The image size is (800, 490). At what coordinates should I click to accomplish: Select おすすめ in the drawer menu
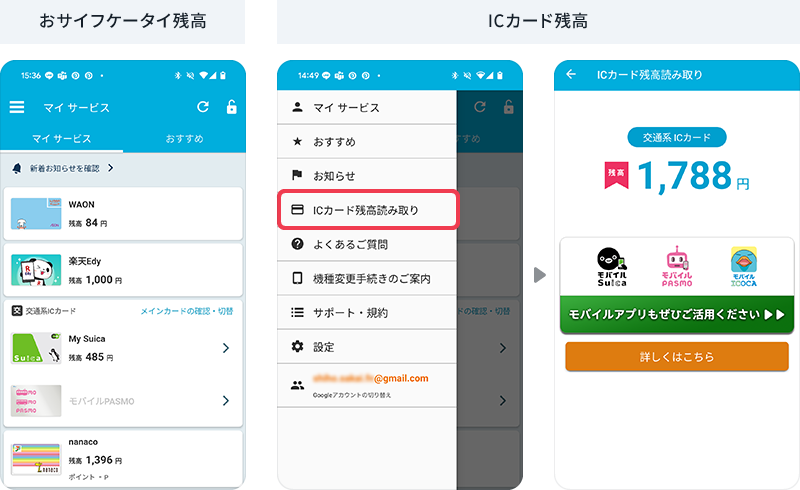pyautogui.click(x=367, y=142)
